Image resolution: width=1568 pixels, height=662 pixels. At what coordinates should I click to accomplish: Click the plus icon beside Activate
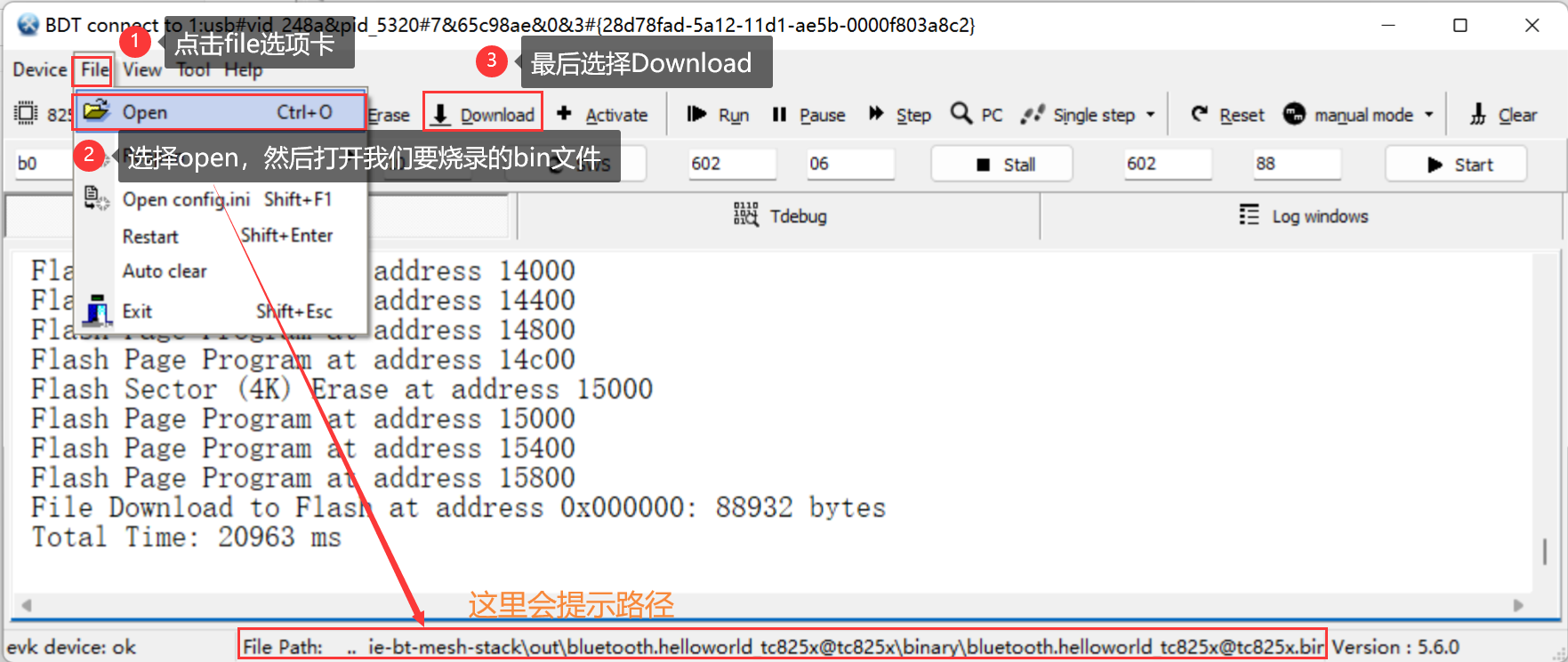[x=564, y=113]
